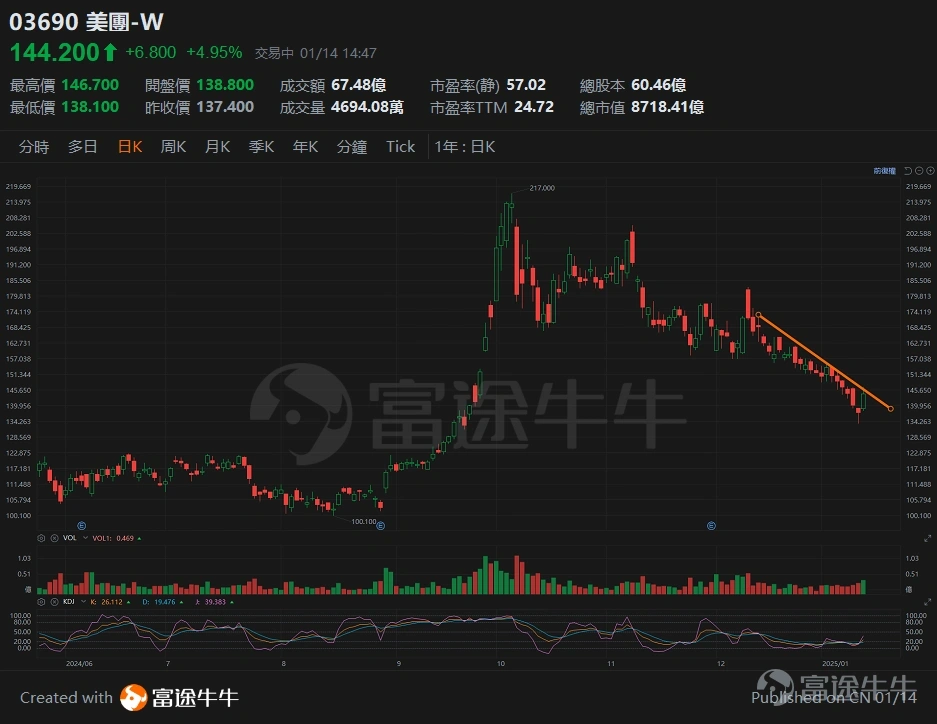Viewport: 937px width, 724px height.
Task: Click 最低價 value 138.100
Action: (x=90, y=107)
